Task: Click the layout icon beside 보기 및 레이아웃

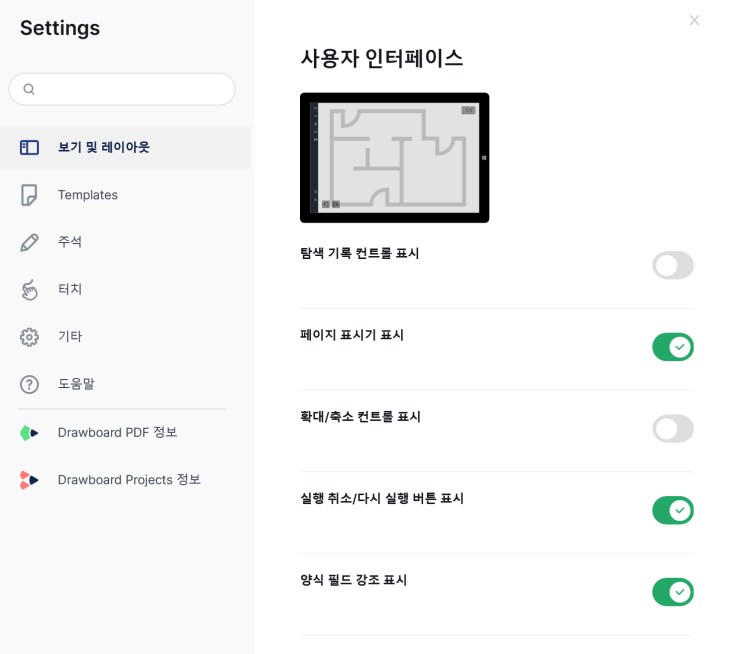Action: click(x=29, y=147)
